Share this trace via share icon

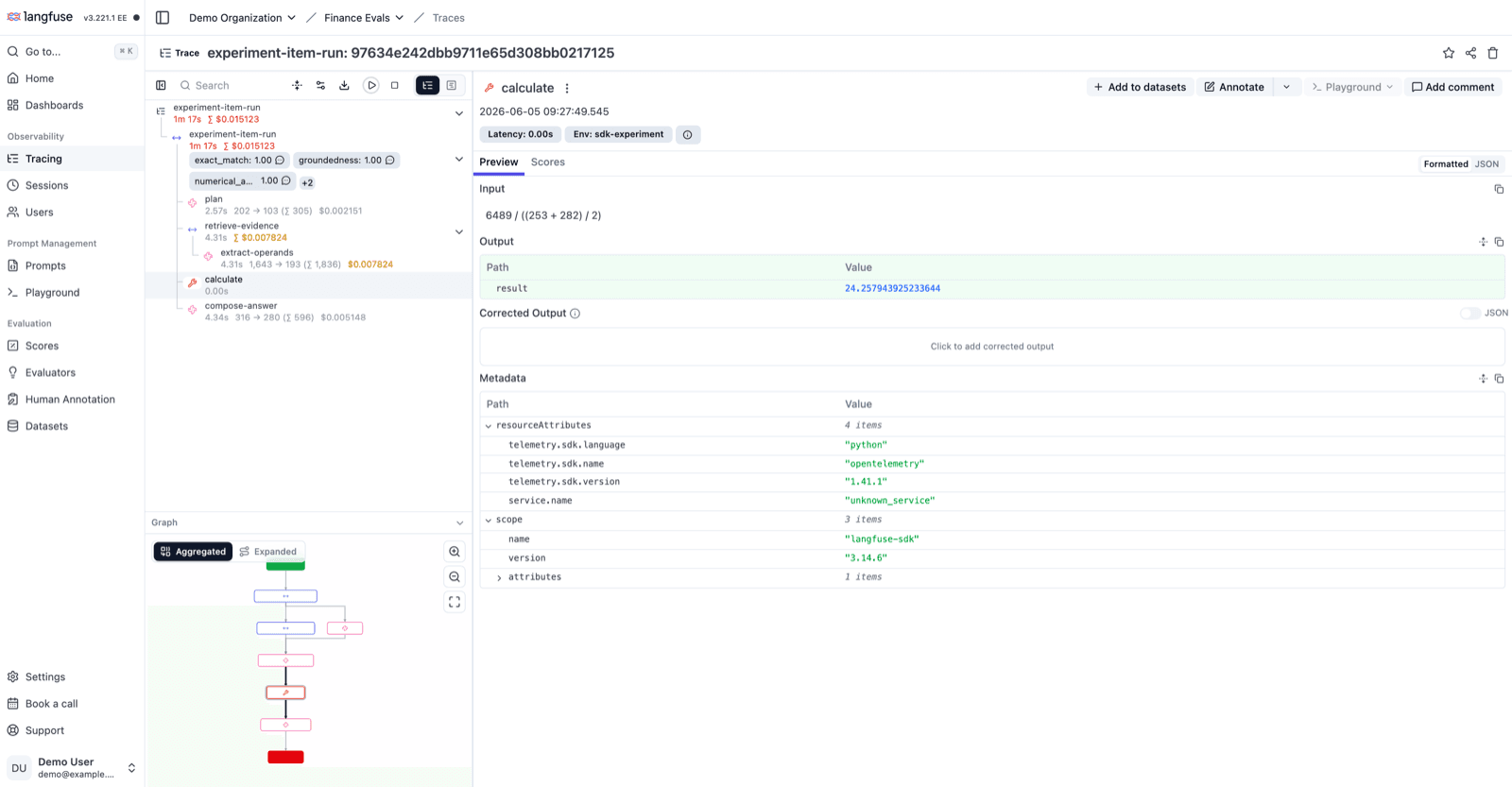1470,53
